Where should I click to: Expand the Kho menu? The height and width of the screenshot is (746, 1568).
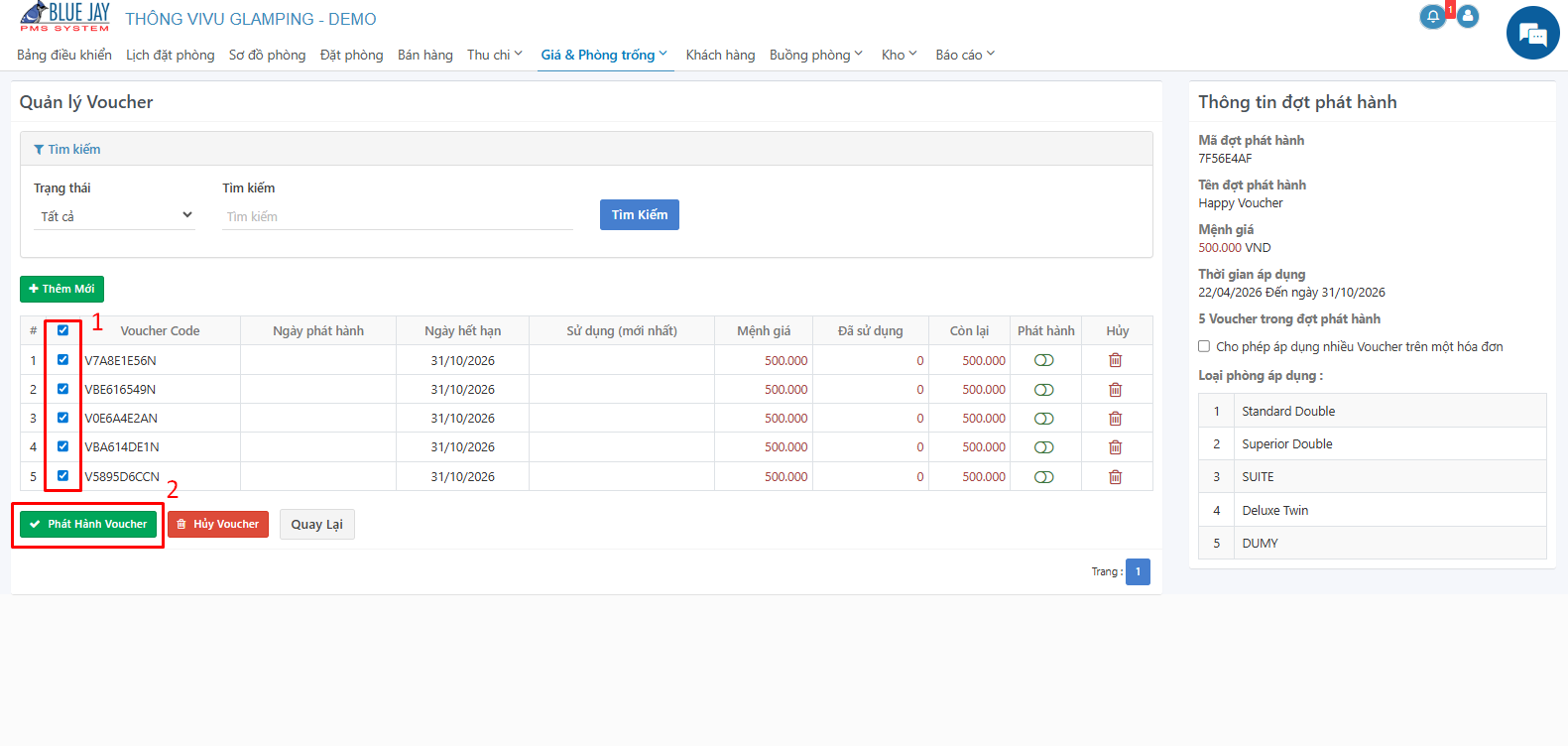pyautogui.click(x=900, y=55)
